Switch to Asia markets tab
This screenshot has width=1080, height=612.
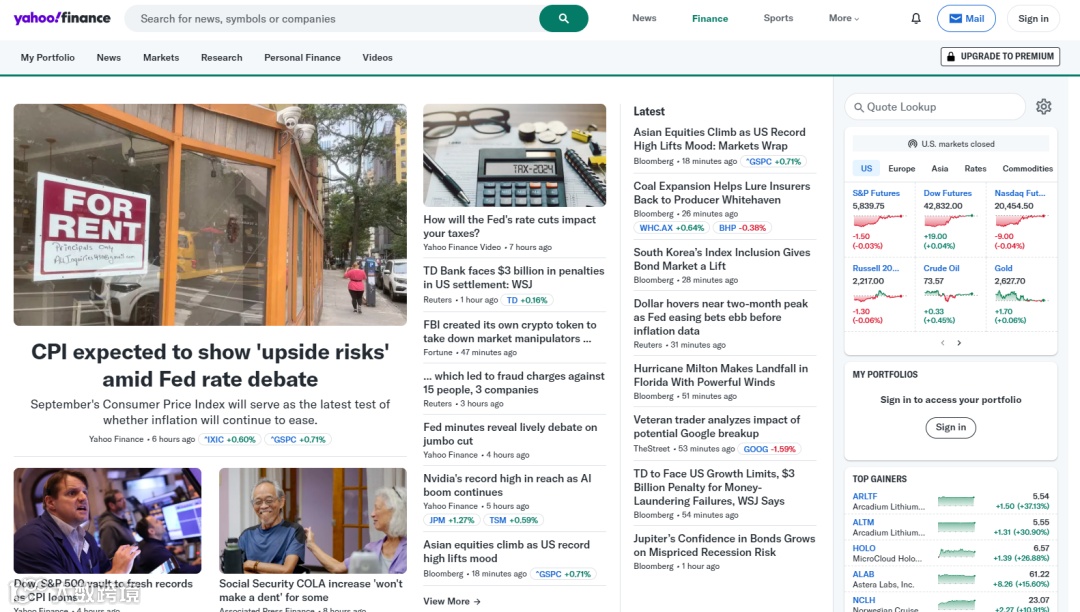point(939,169)
